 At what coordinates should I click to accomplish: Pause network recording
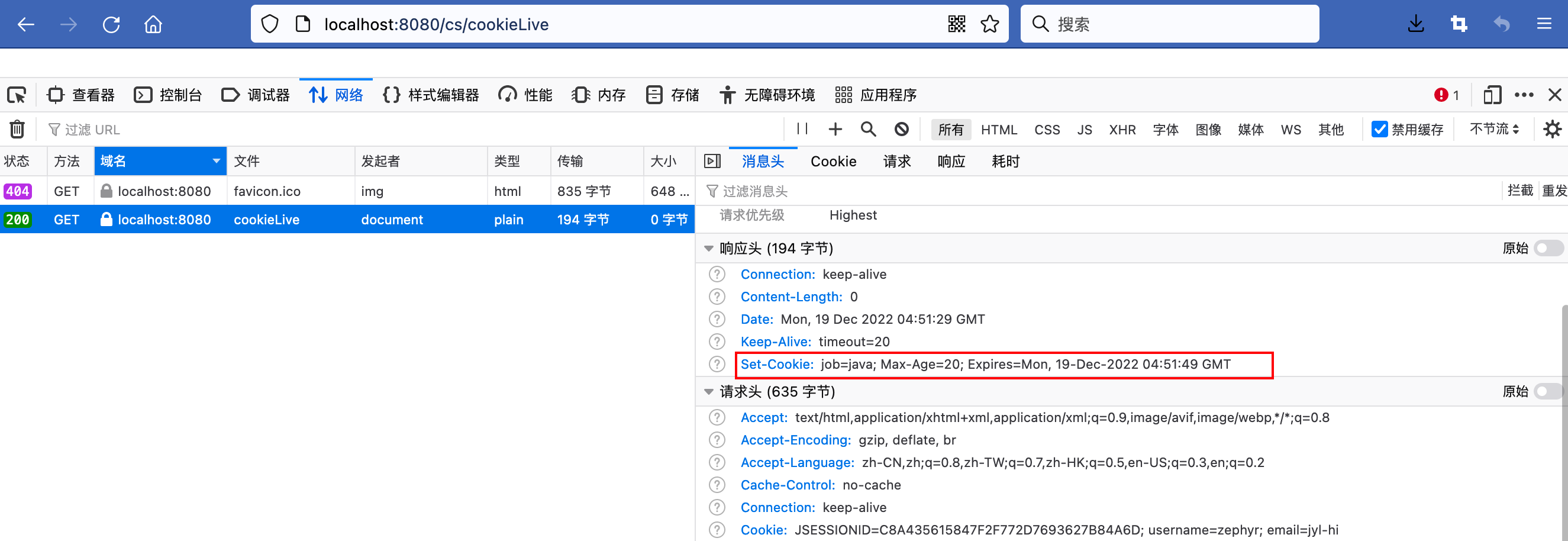pos(802,129)
